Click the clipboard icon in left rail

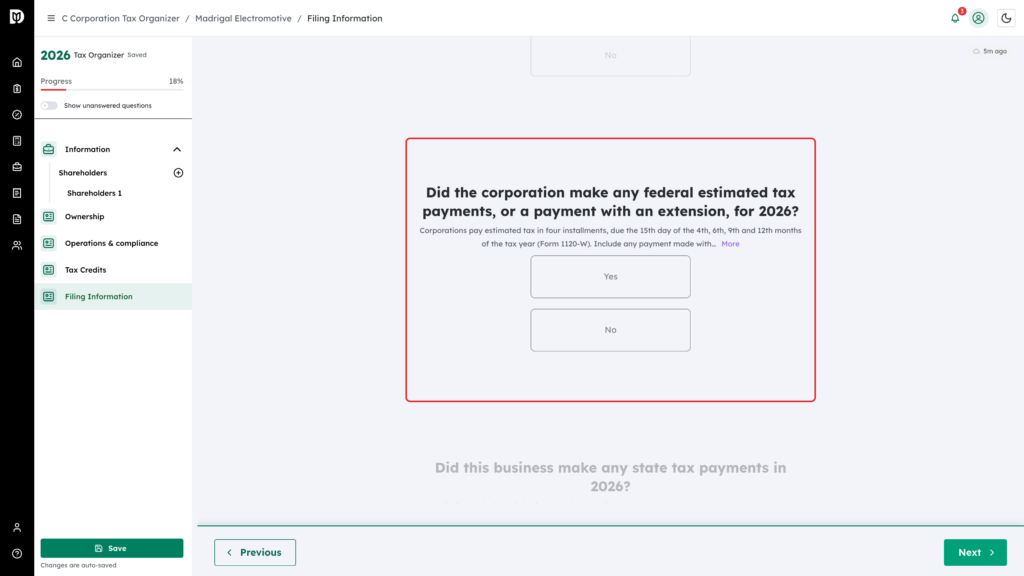pos(17,89)
